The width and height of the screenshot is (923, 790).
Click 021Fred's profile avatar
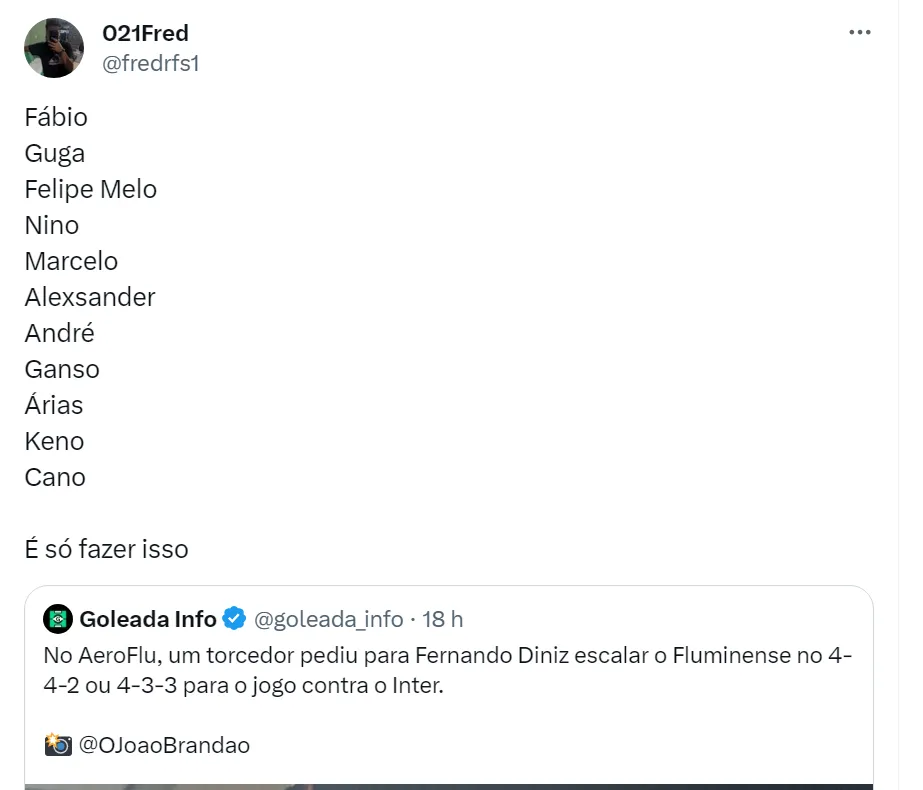pos(54,48)
